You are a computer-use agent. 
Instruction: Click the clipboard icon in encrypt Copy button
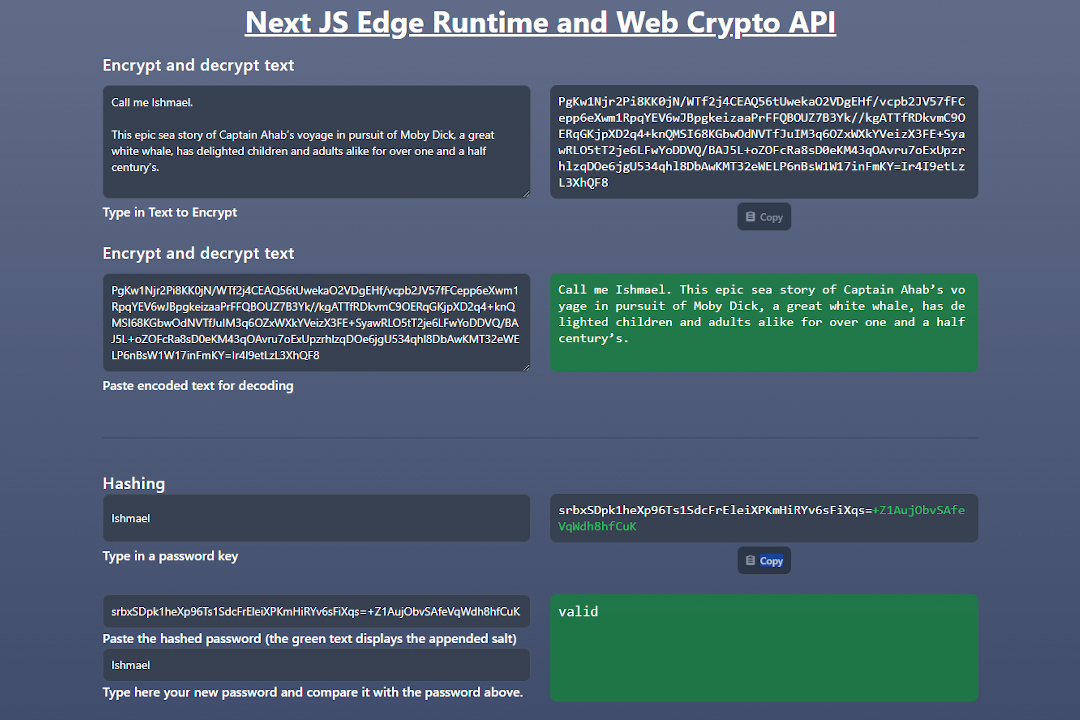[750, 217]
